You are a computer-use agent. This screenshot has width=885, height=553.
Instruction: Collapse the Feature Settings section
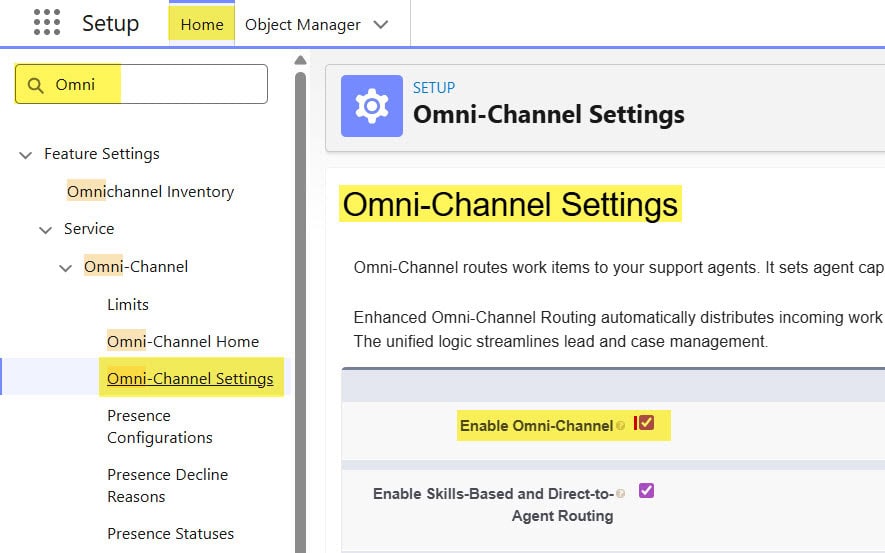click(25, 155)
